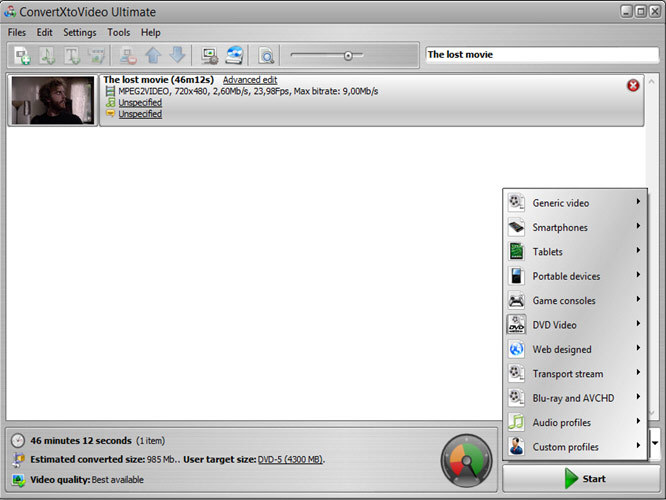Expand the DVD Video submenu
The height and width of the screenshot is (500, 666).
tap(575, 325)
